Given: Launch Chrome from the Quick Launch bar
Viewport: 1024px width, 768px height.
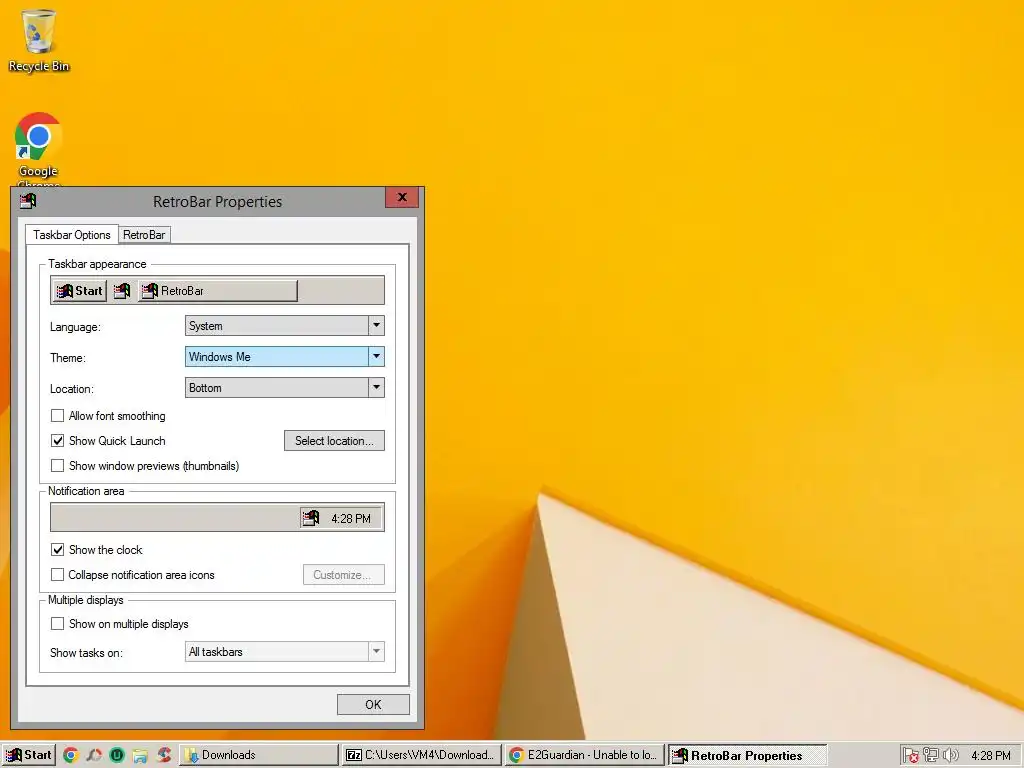Looking at the screenshot, I should click(71, 756).
